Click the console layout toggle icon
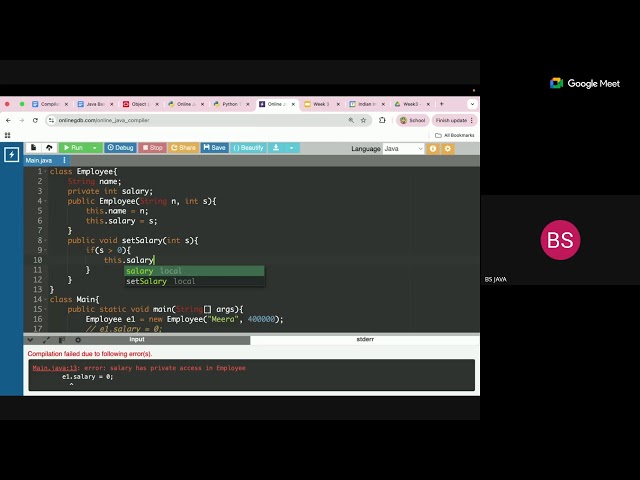 click(62, 340)
